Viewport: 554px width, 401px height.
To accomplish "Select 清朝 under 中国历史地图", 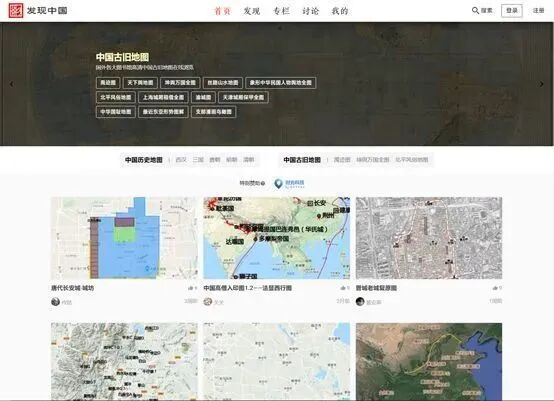I will (x=249, y=160).
